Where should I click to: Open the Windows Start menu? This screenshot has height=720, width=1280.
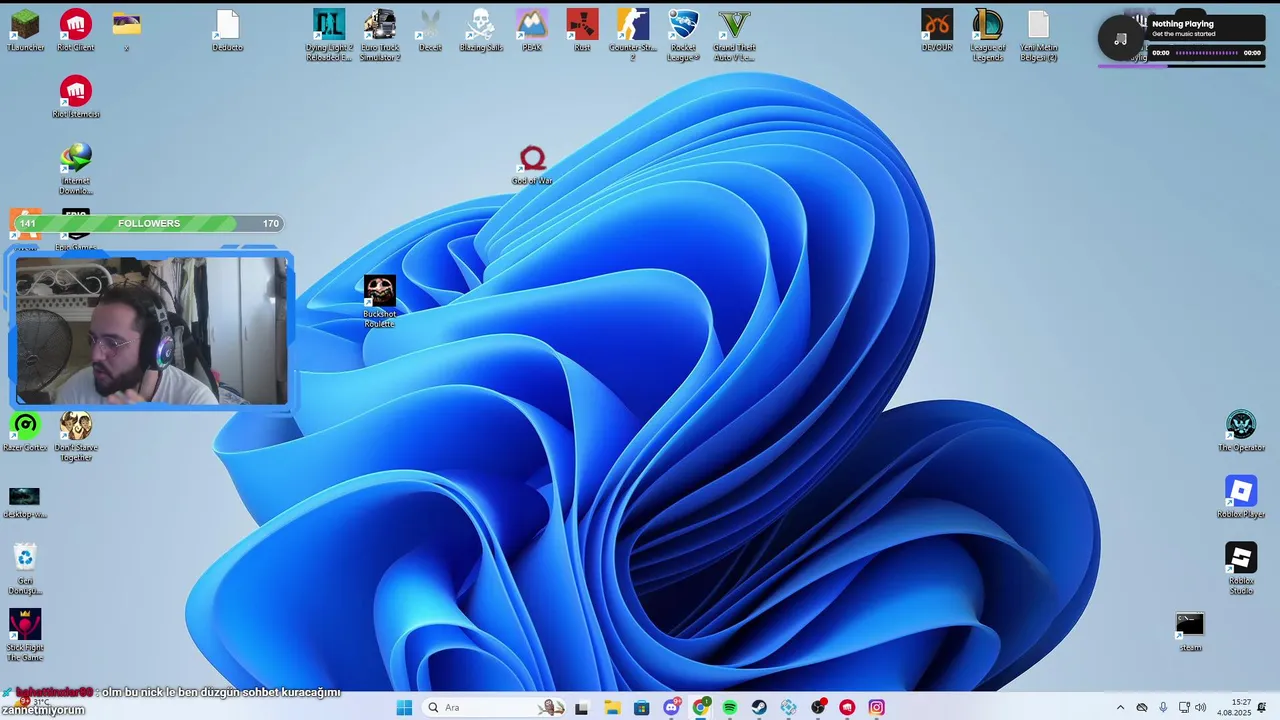tap(404, 707)
